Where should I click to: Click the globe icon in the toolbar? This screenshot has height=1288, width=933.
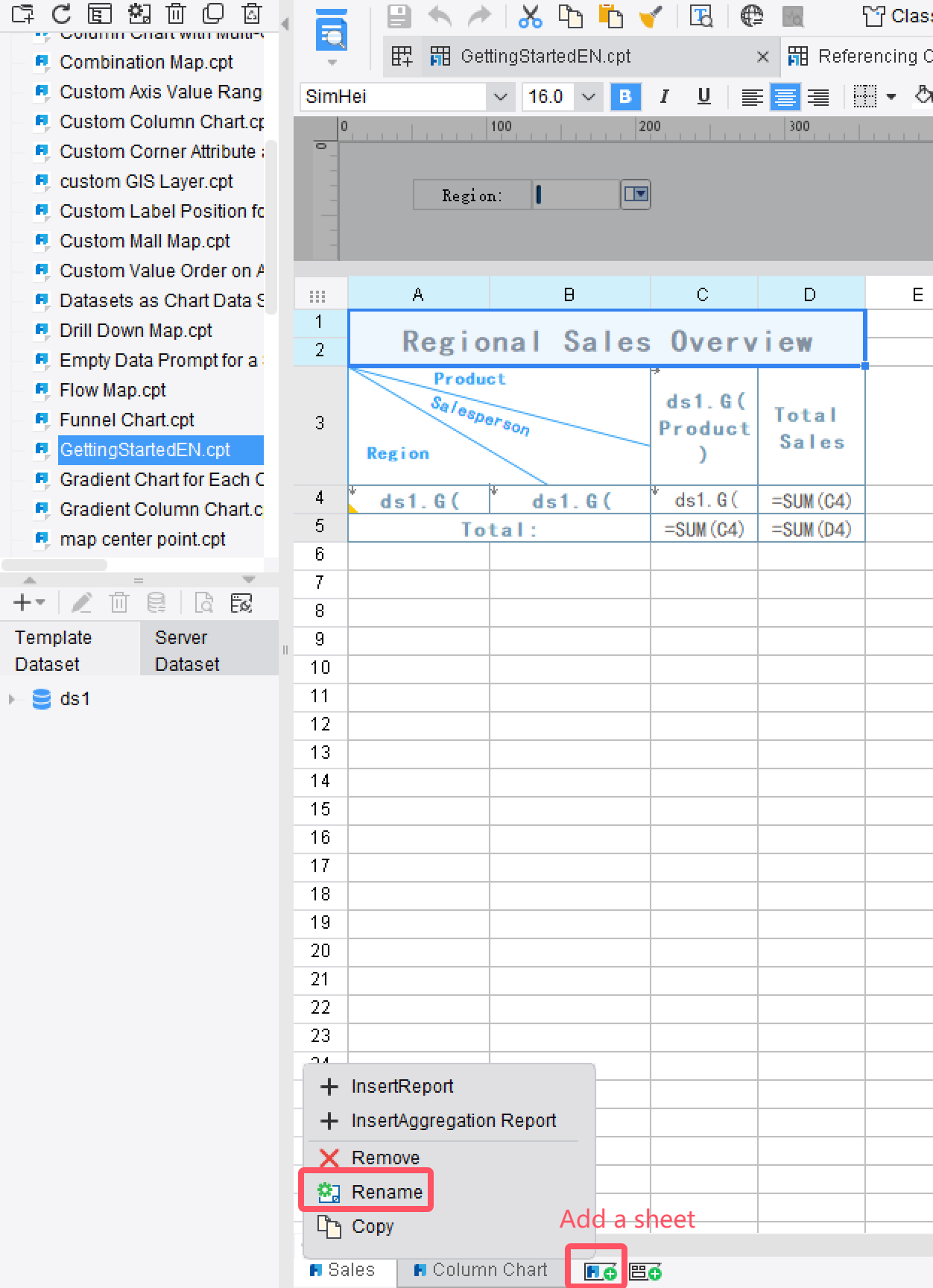tap(751, 16)
